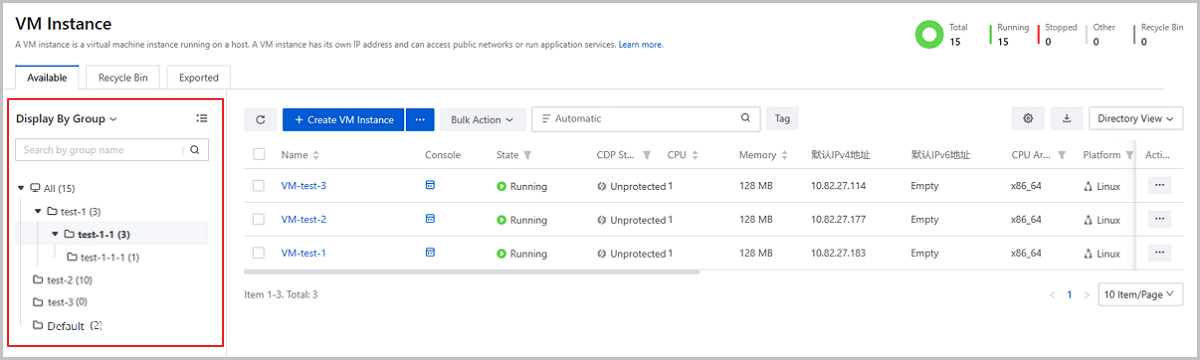Switch to the Exported tab

[x=199, y=77]
